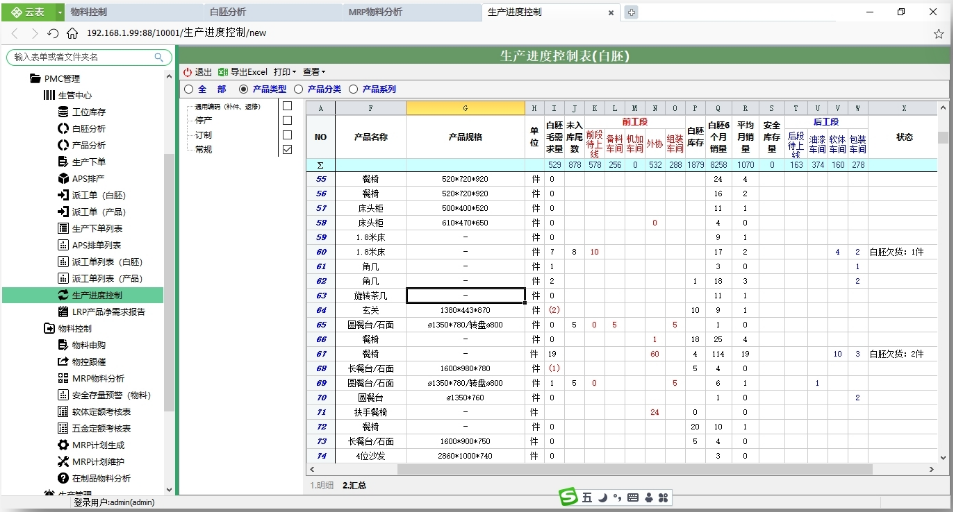This screenshot has width=953, height=512.
Task: Open 派工单列表 (产品) sidebar item
Action: [x=107, y=278]
